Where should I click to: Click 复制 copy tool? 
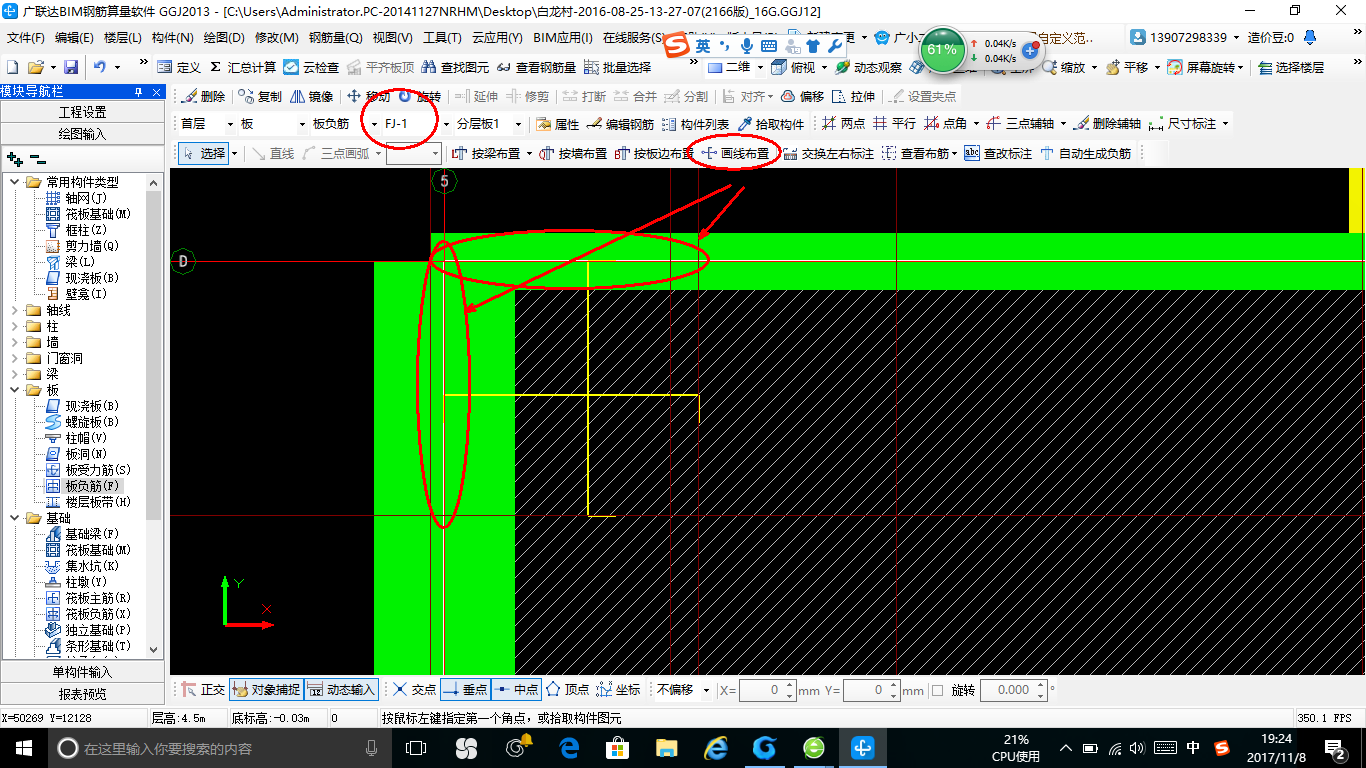pyautogui.click(x=260, y=97)
